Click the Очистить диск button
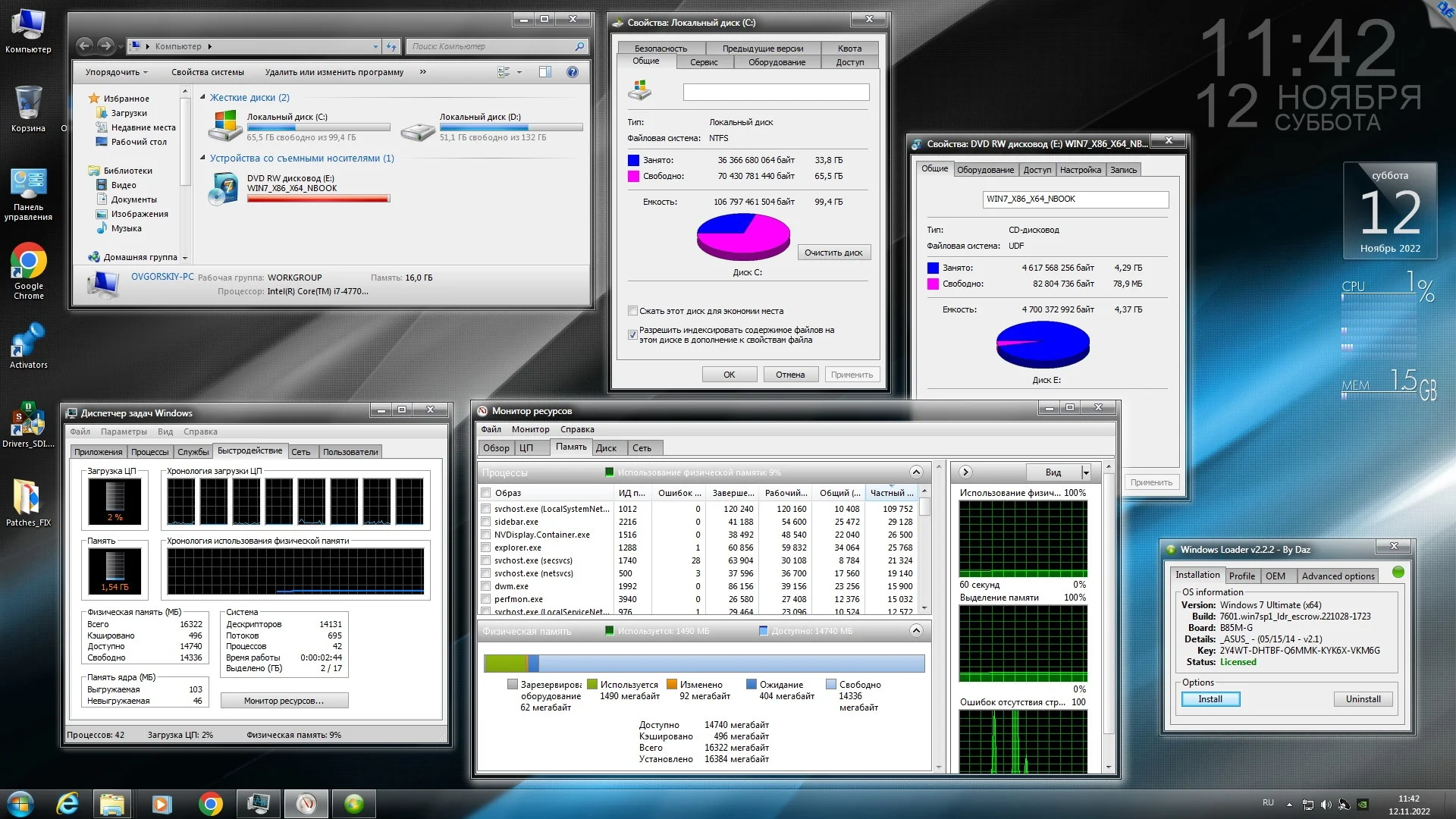The height and width of the screenshot is (819, 1456). pyautogui.click(x=833, y=253)
